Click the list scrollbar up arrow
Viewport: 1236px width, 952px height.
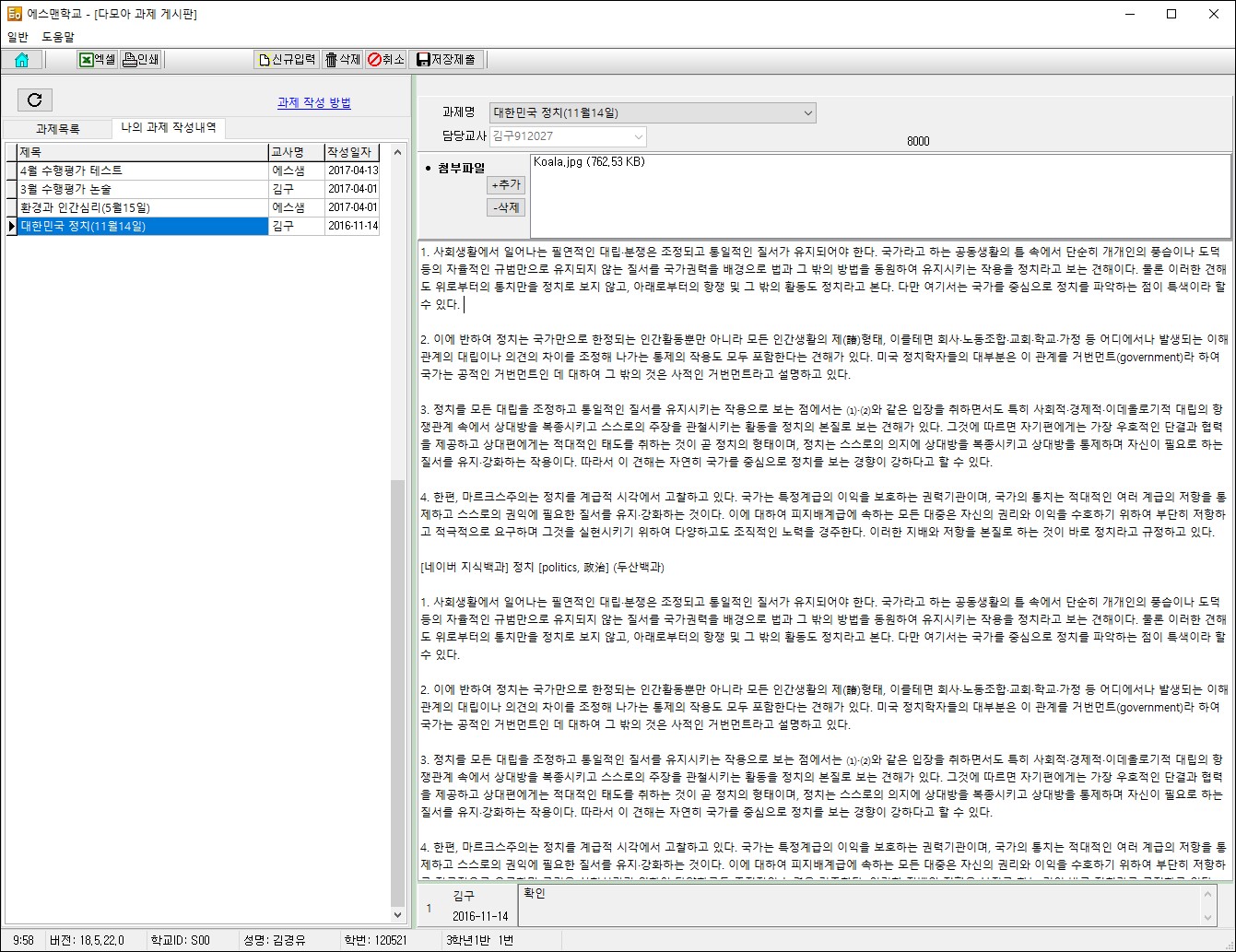398,151
